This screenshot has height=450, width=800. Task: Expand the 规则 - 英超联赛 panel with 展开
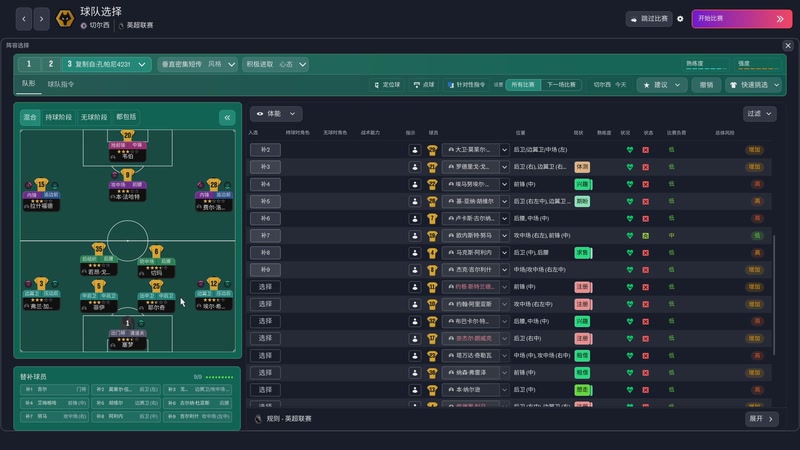761,419
